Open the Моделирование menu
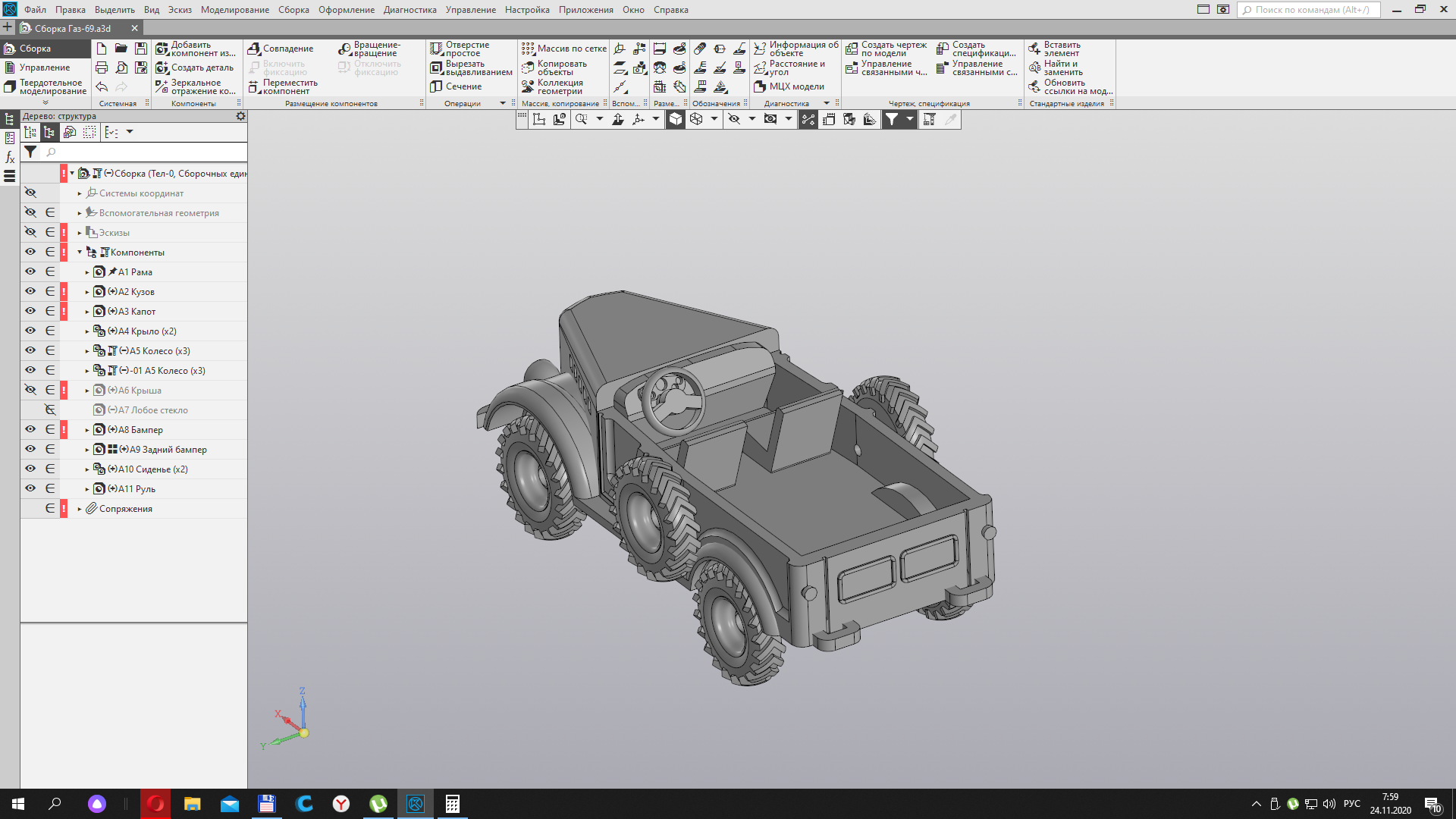Screen dimensions: 1456x819 pos(235,10)
